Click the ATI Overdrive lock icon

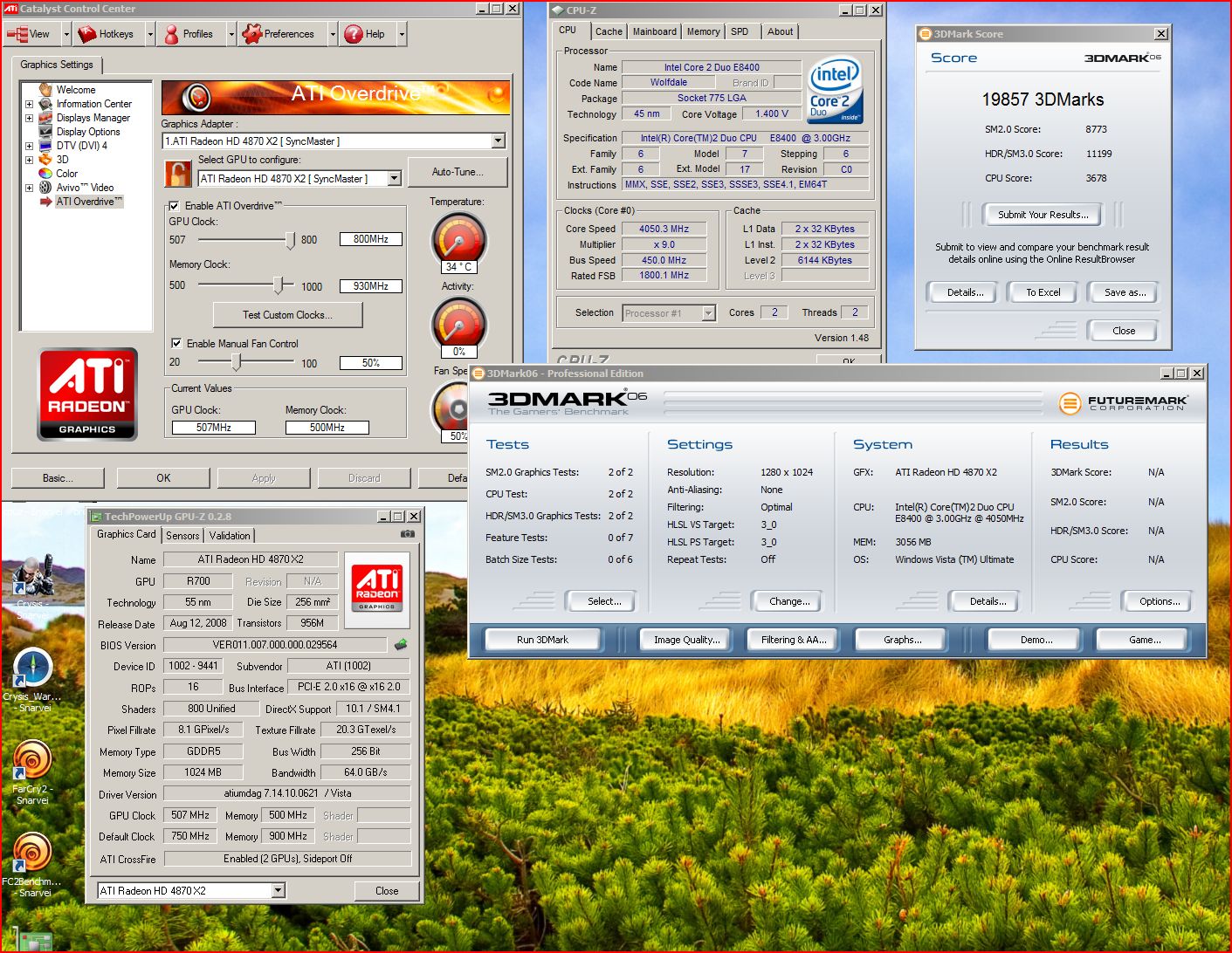178,173
